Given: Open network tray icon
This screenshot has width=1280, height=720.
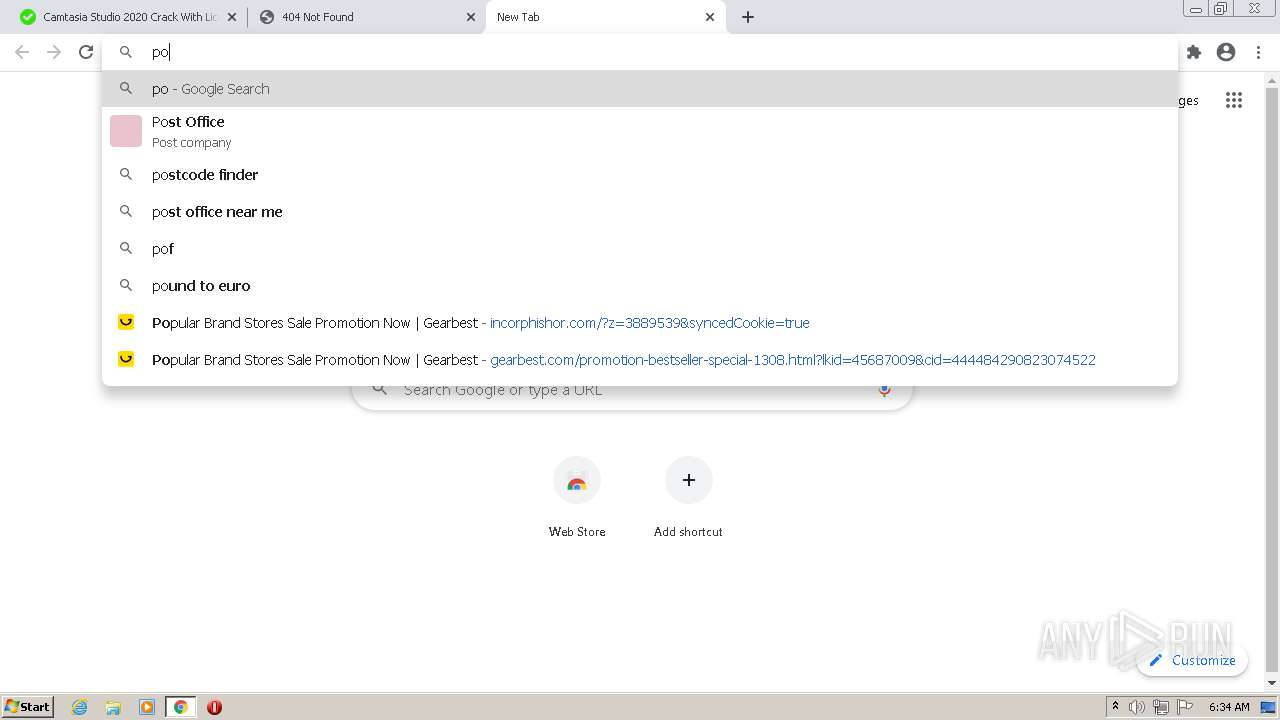Looking at the screenshot, I should [1161, 707].
